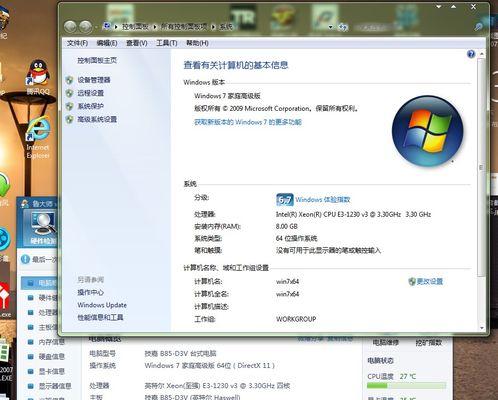This screenshot has height=400, width=498.
Task: Click the 硬盘信息 icon in the 鲁大师 sidebar
Action: [30, 357]
